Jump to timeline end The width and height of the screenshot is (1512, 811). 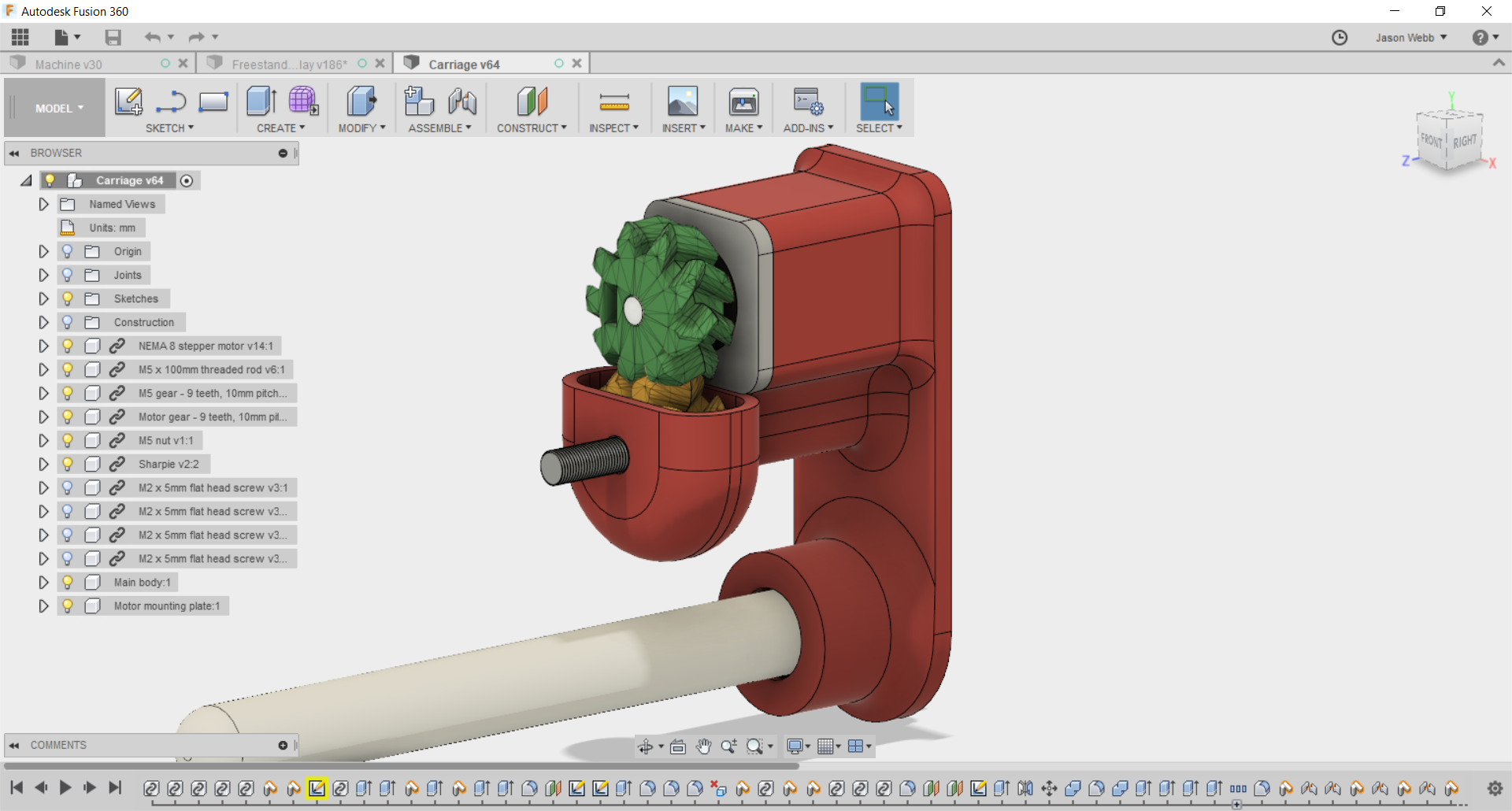(x=115, y=787)
